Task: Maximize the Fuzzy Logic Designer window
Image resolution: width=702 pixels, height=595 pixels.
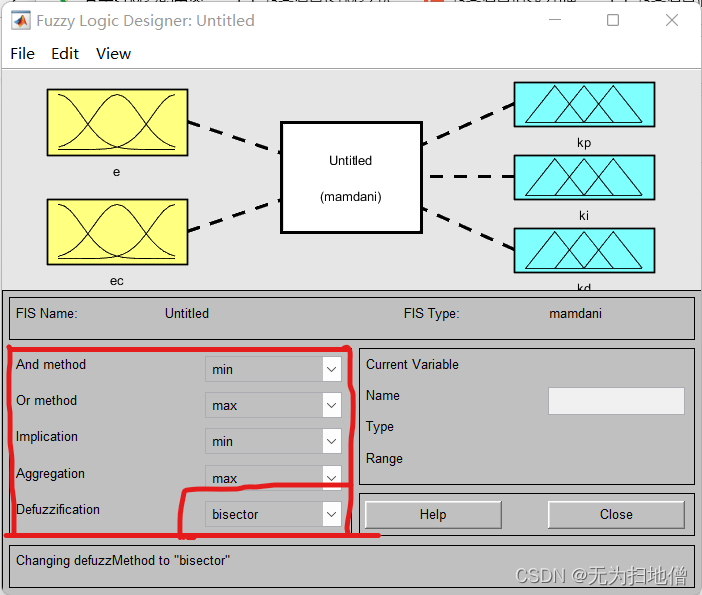Action: point(613,20)
